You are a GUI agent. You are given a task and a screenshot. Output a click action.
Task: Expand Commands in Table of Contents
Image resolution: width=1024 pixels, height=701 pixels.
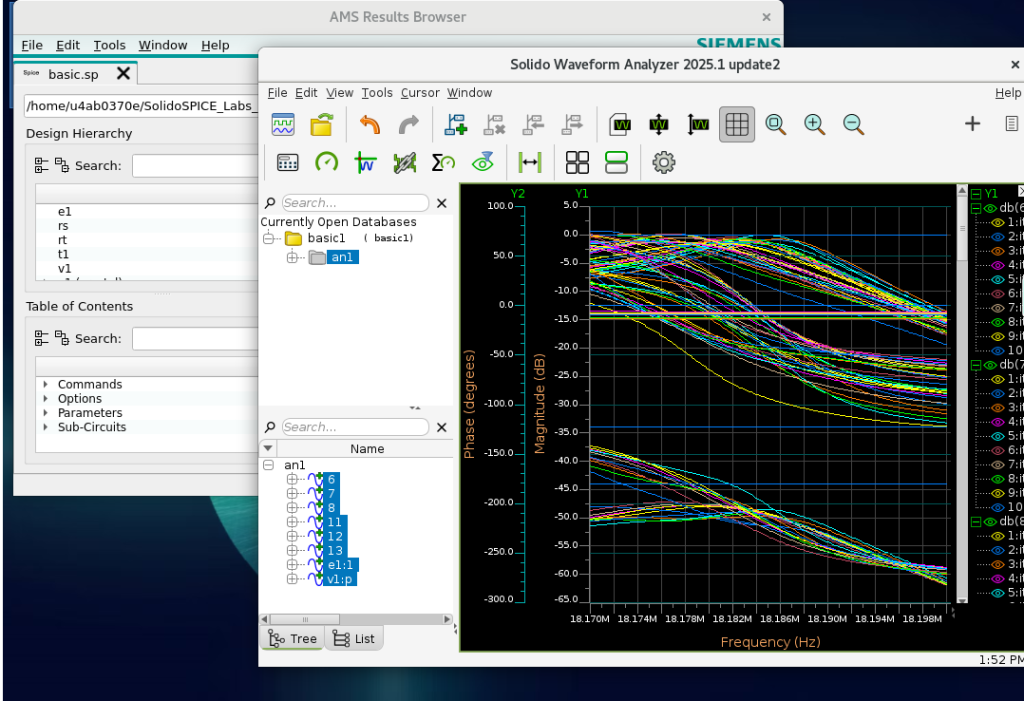click(45, 384)
